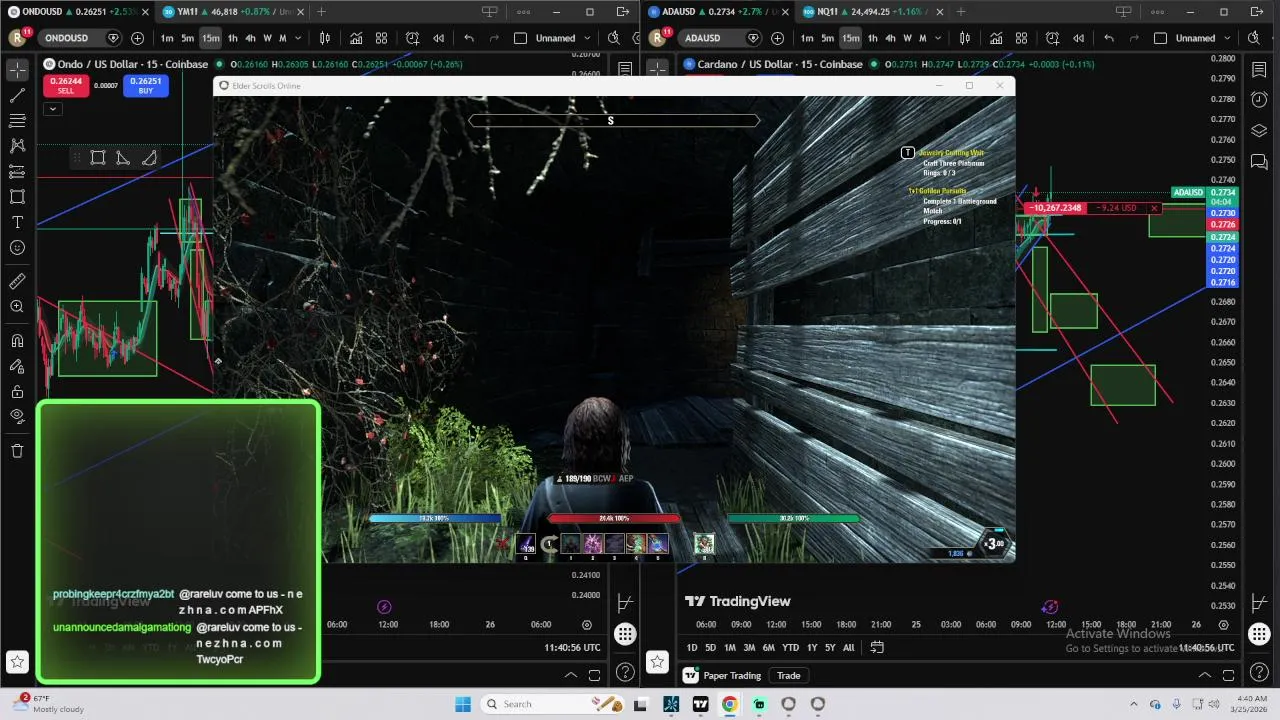This screenshot has width=1280, height=720.
Task: Expand more timeframes dropdown in ADAUSD window
Action: (x=939, y=38)
